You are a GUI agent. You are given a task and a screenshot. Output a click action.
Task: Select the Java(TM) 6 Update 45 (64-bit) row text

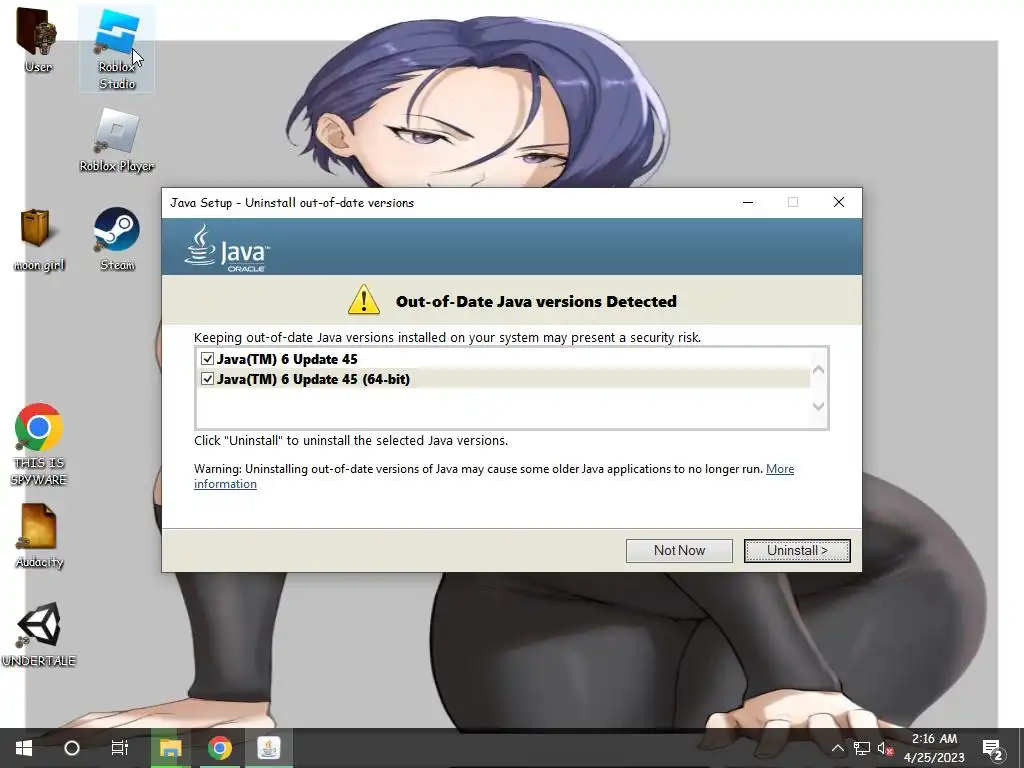(313, 379)
